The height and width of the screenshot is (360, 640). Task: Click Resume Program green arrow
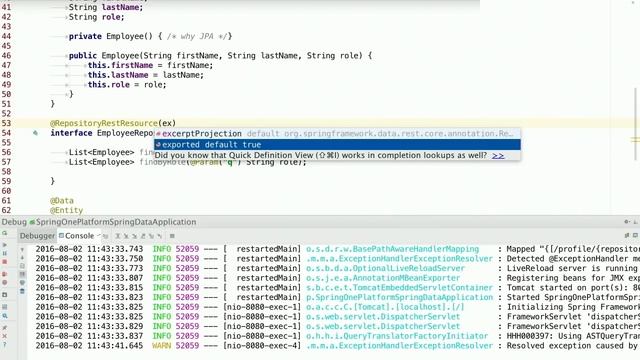[x=4, y=244]
